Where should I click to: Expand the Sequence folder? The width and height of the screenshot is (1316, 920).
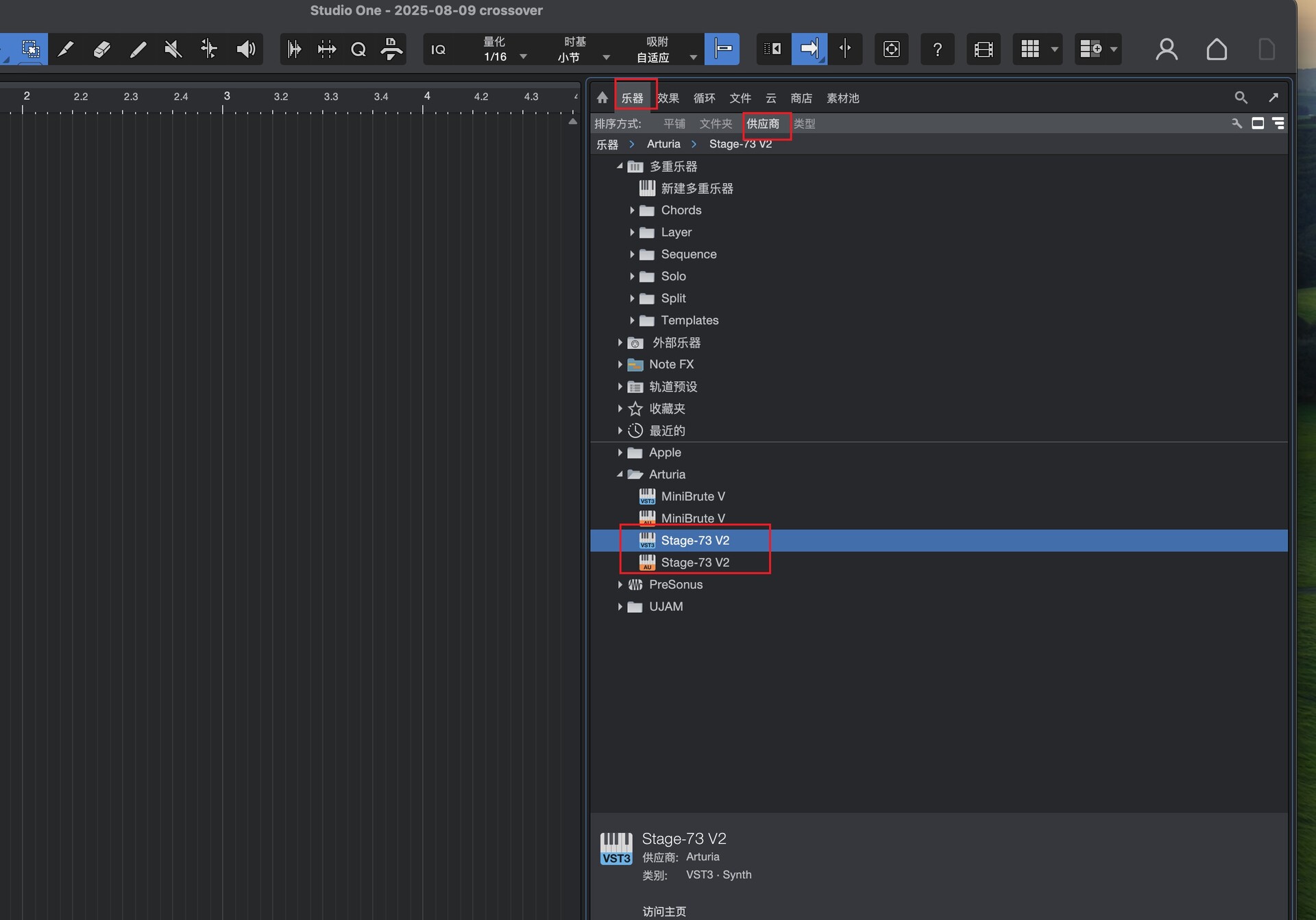click(631, 254)
